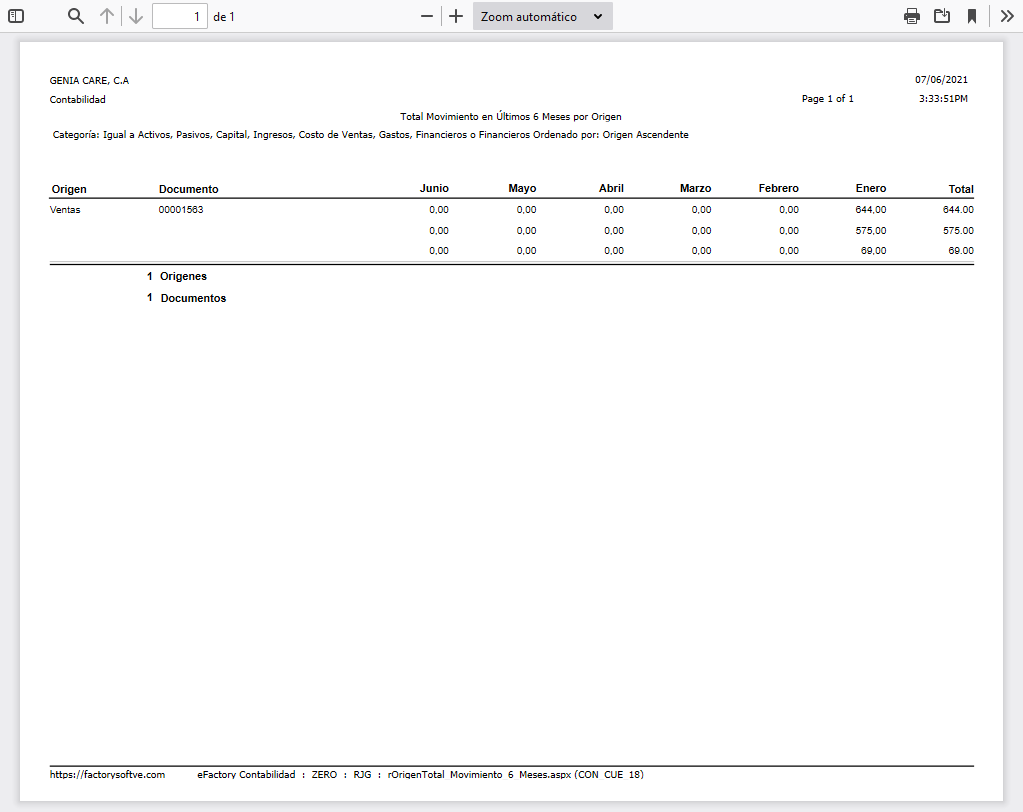Click the GENIA CARE, C.A company name
Screen dimensions: 1023x812
pos(89,80)
